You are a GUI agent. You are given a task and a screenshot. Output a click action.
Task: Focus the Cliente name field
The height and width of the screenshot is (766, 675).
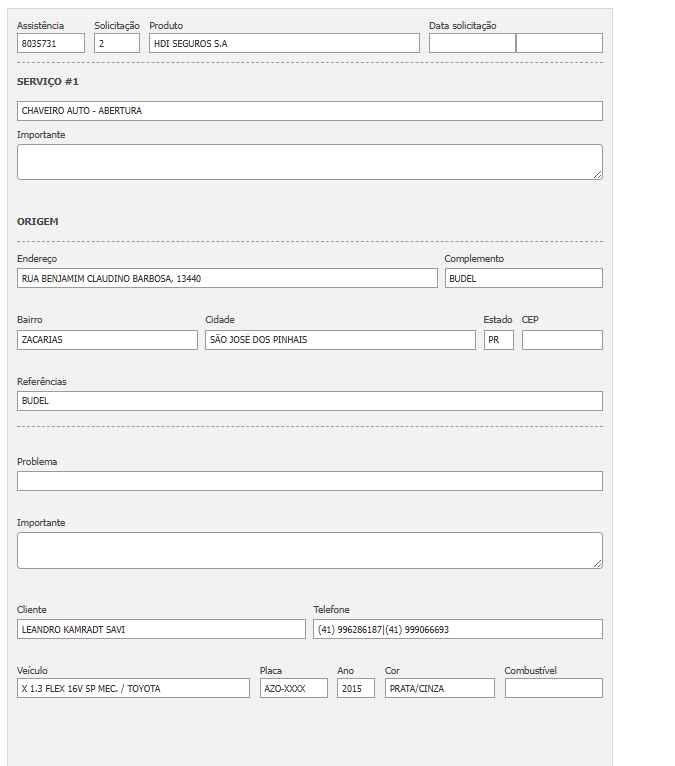161,629
